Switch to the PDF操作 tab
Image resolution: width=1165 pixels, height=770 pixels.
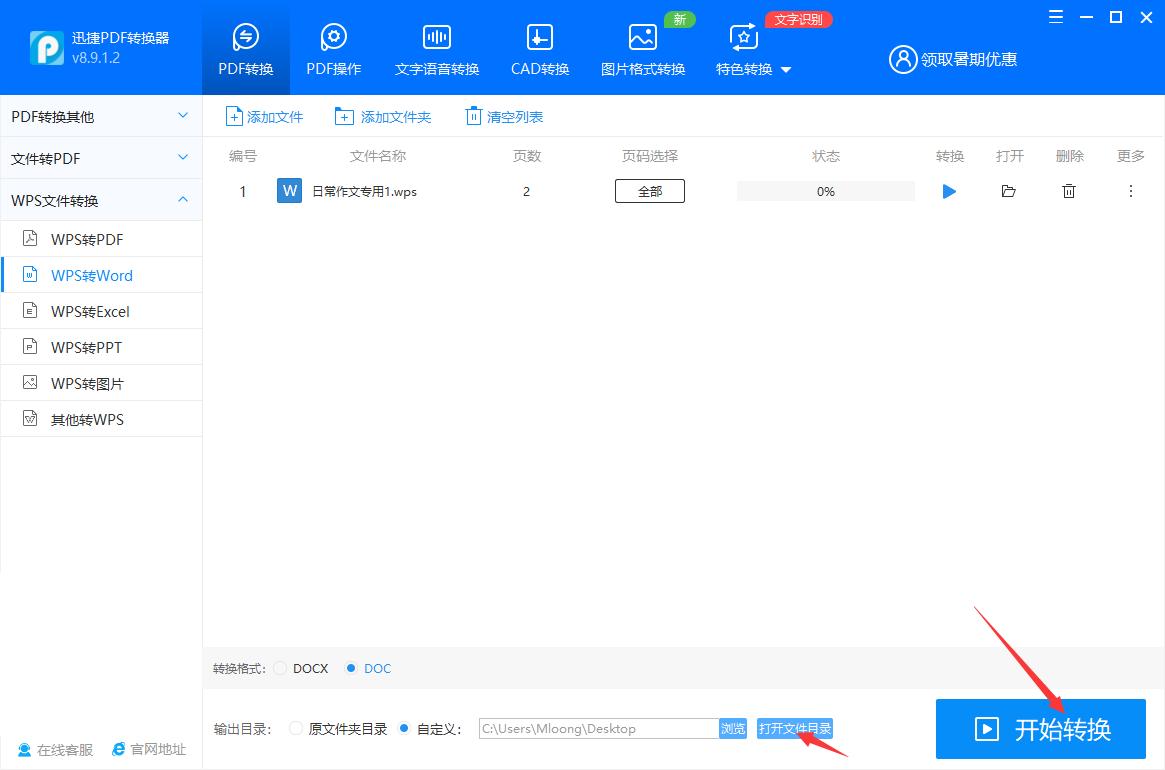(x=333, y=47)
